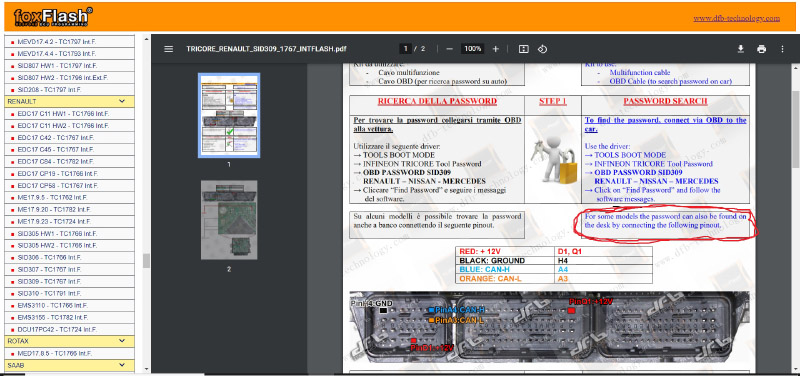Click the RED: + 12V table cell
Viewport: 800px width, 376px height.
point(506,252)
